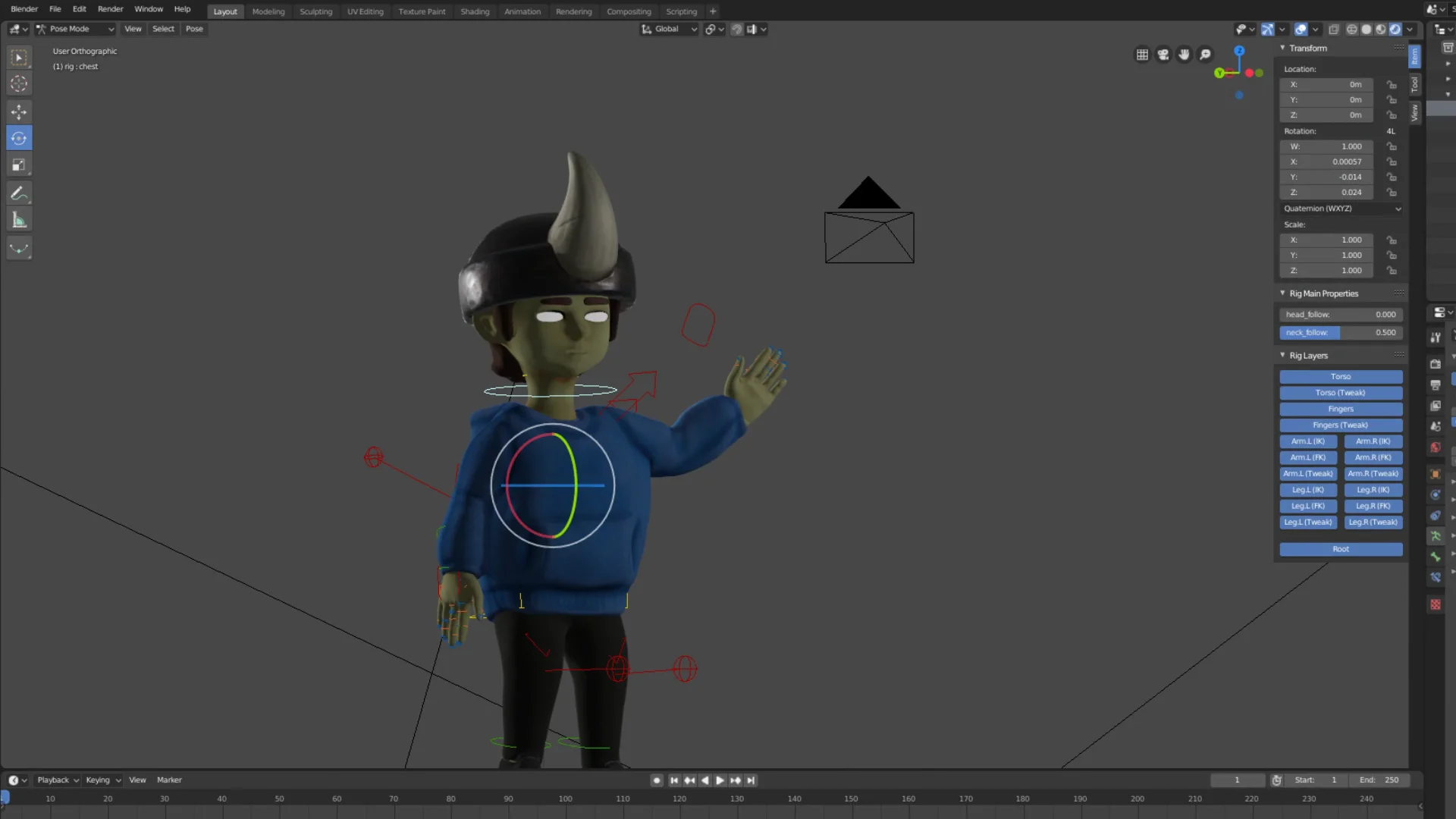Switch to the Animation workspace tab
Screen dimensions: 1456x819
coord(522,11)
